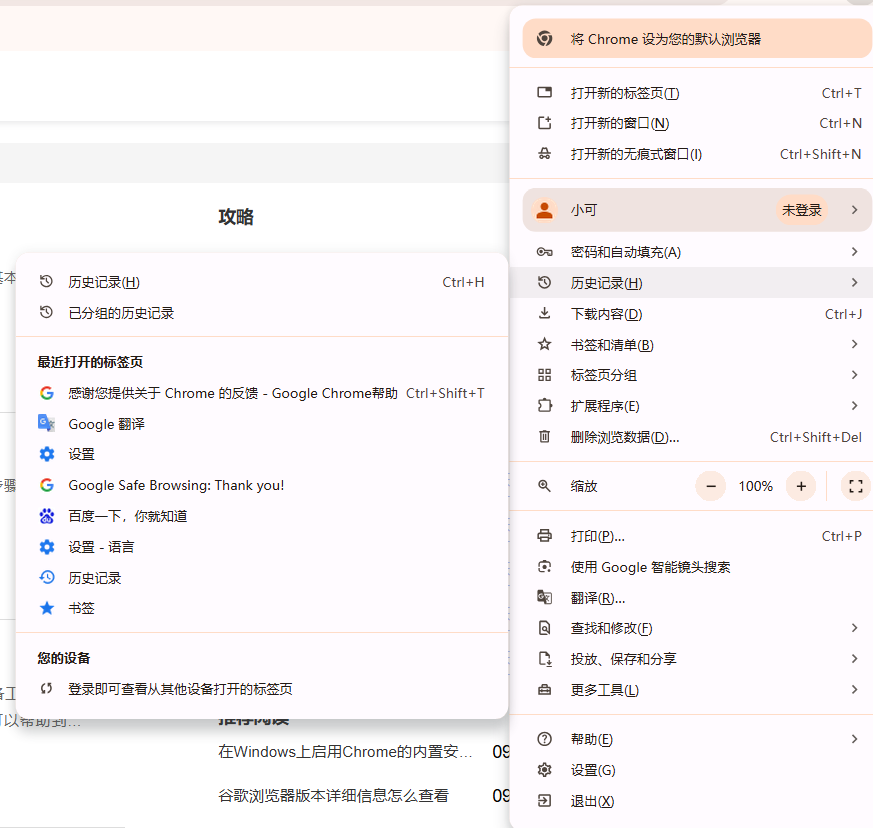Click the toolbox icon beside 更多工具
873x828 pixels.
point(545,690)
